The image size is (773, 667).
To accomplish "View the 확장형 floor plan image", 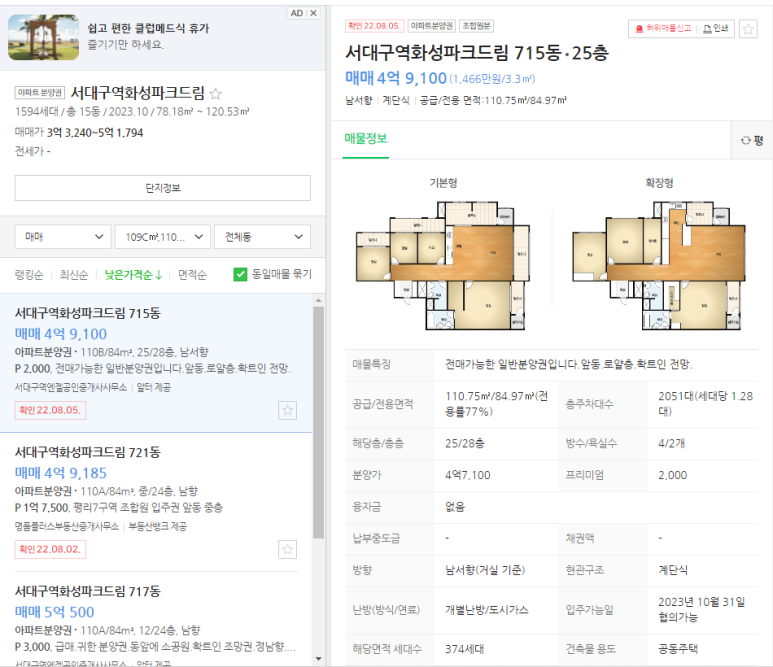I will click(659, 265).
